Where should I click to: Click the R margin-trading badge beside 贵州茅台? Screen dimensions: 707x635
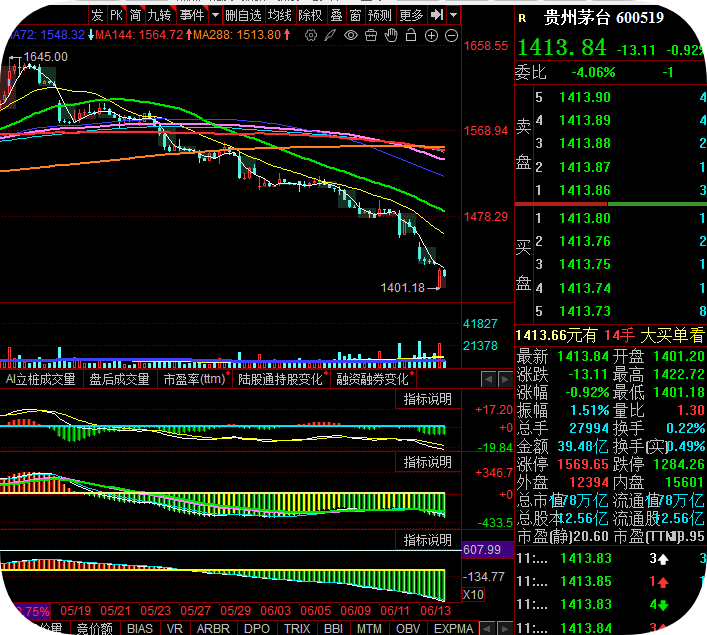point(522,18)
